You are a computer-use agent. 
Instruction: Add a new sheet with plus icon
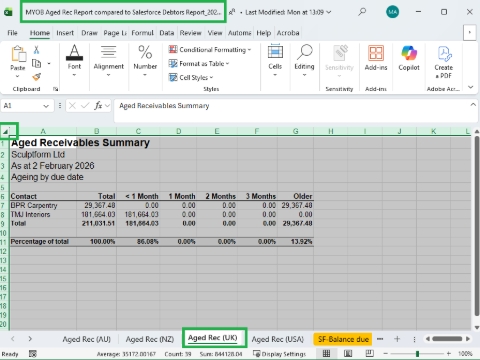[x=397, y=339]
